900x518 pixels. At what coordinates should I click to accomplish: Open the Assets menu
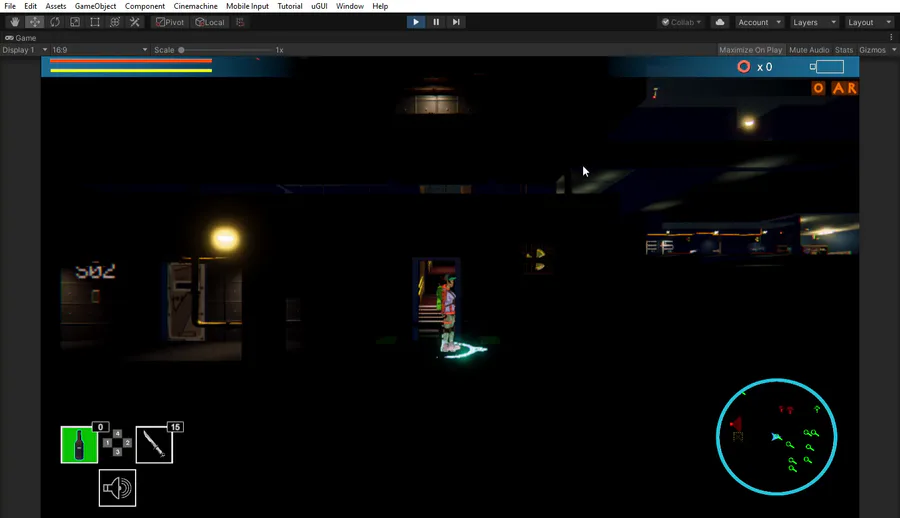(56, 6)
